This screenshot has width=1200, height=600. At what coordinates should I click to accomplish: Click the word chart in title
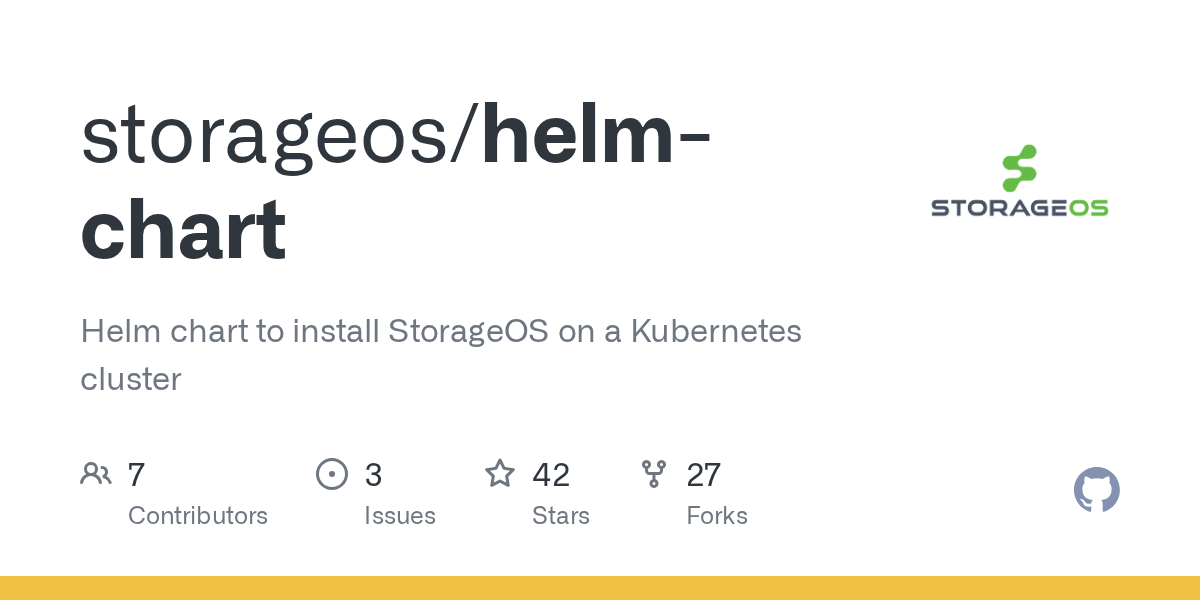tap(183, 230)
